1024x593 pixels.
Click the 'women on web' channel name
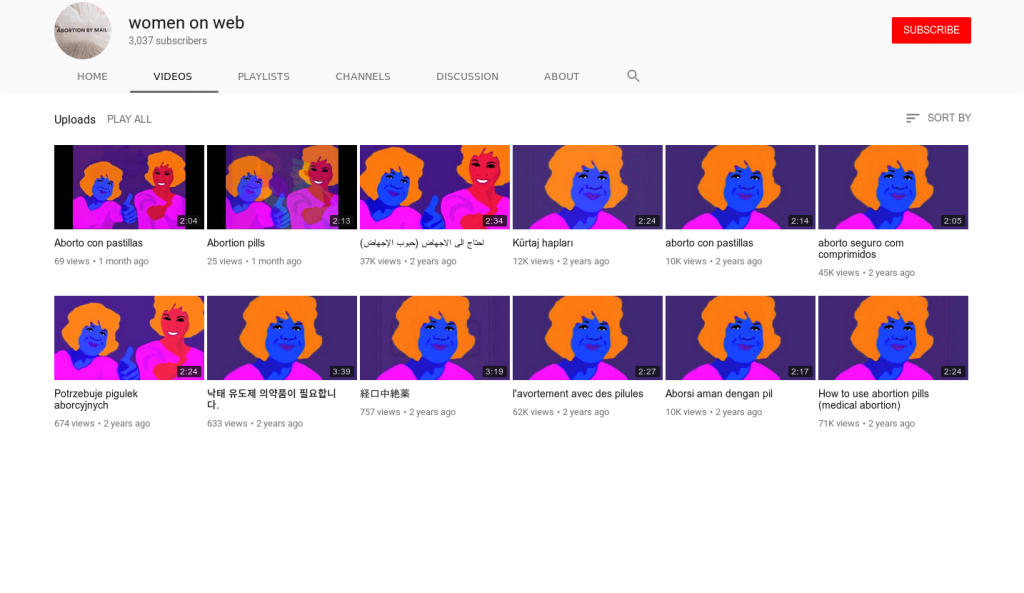tap(186, 22)
